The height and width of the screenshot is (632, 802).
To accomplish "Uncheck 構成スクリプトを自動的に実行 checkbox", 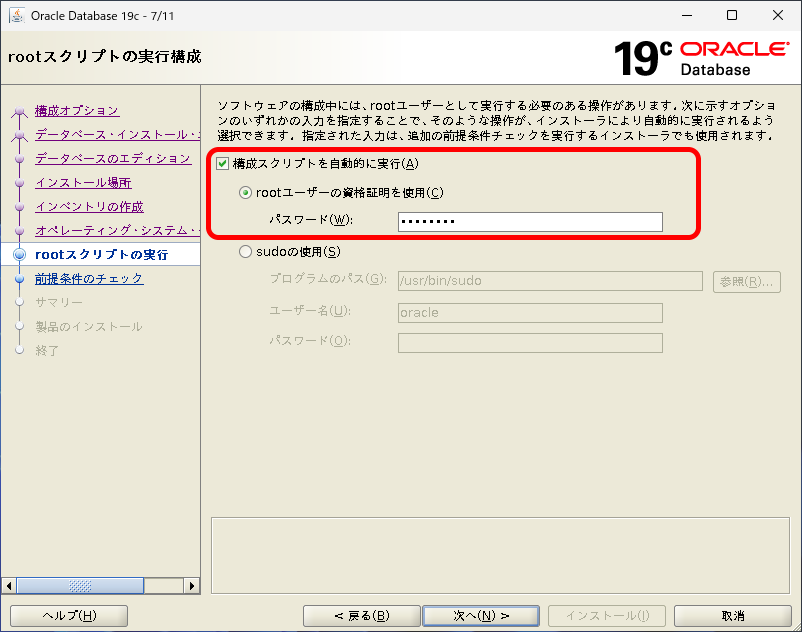I will click(222, 164).
